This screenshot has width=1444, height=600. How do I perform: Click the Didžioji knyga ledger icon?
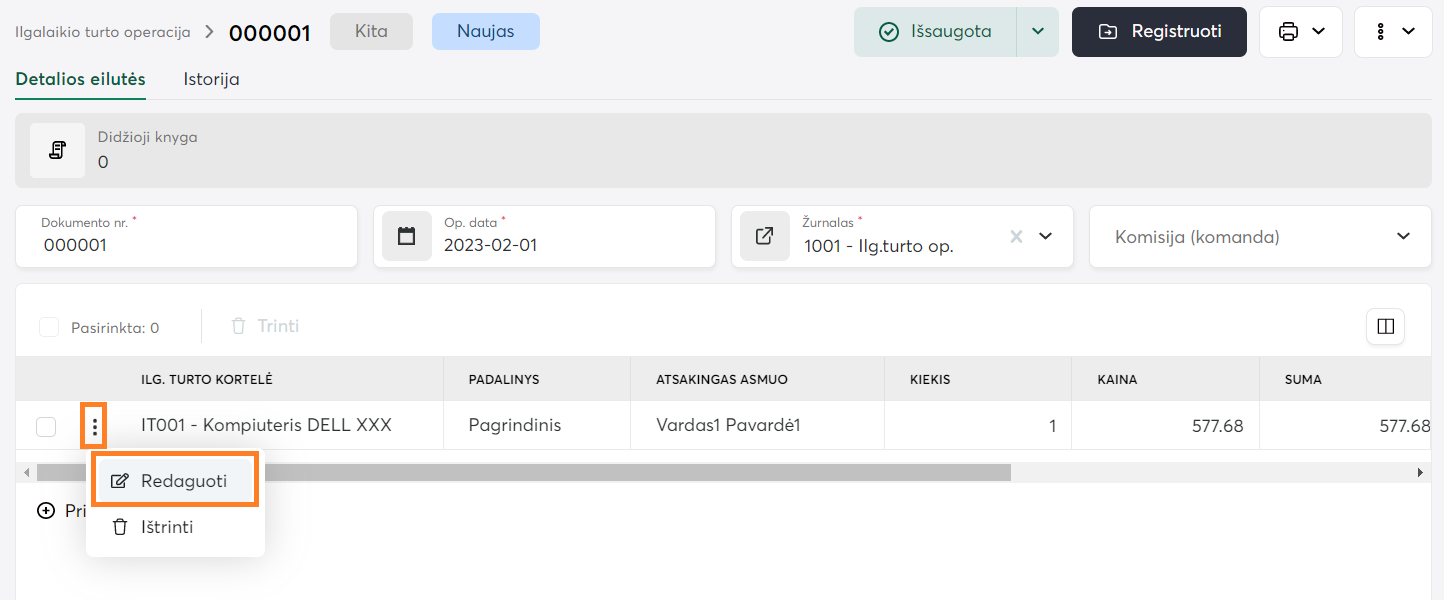(57, 151)
